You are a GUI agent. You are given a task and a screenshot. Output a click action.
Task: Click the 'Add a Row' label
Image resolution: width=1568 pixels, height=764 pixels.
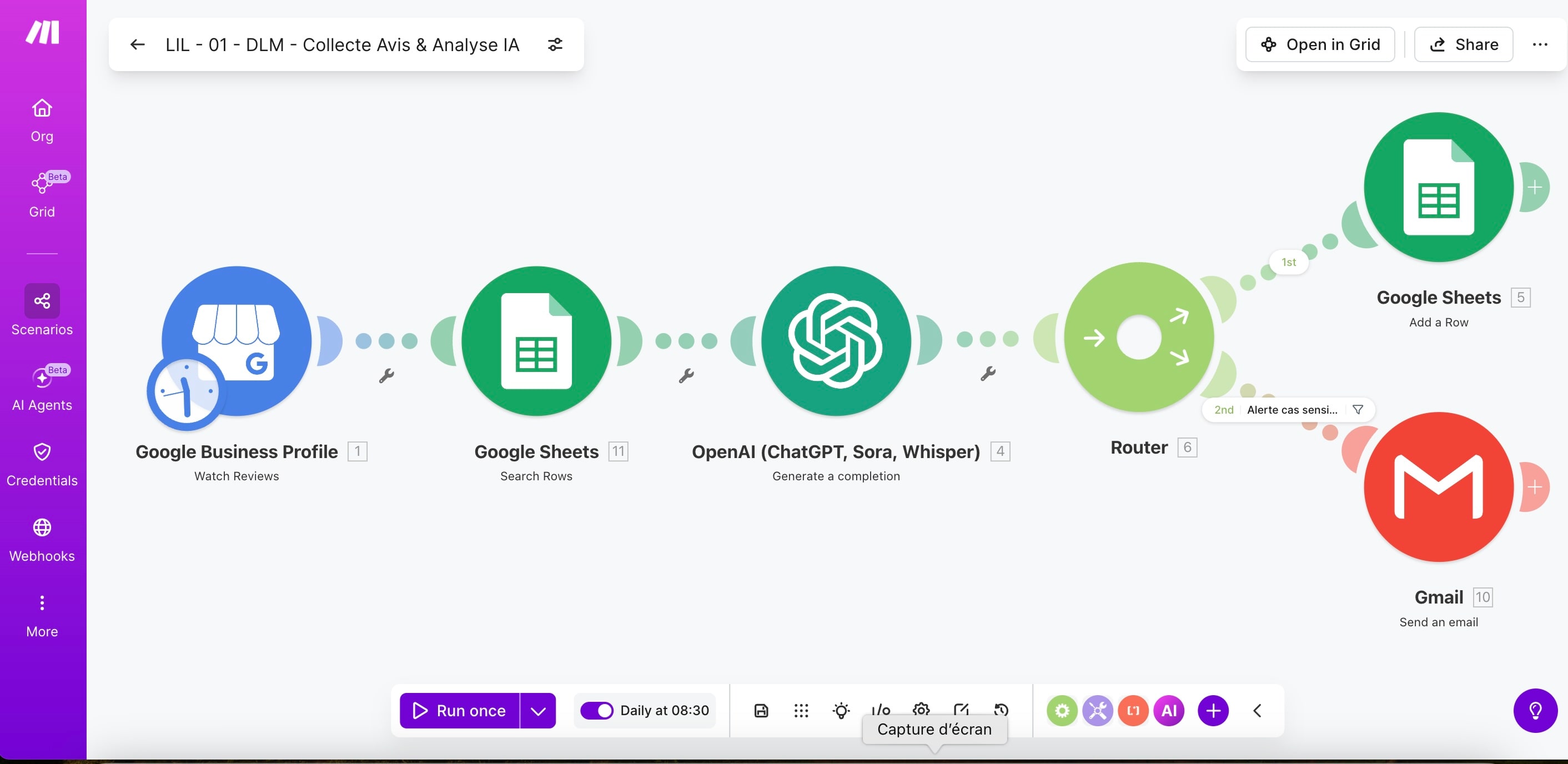point(1438,323)
